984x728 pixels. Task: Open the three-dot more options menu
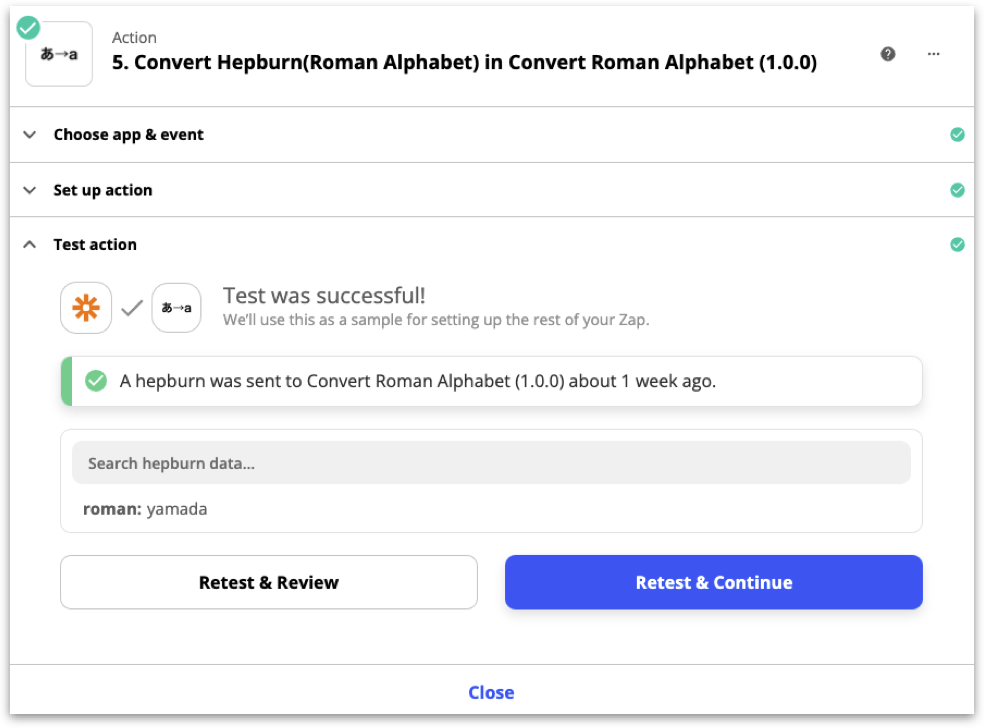[934, 54]
